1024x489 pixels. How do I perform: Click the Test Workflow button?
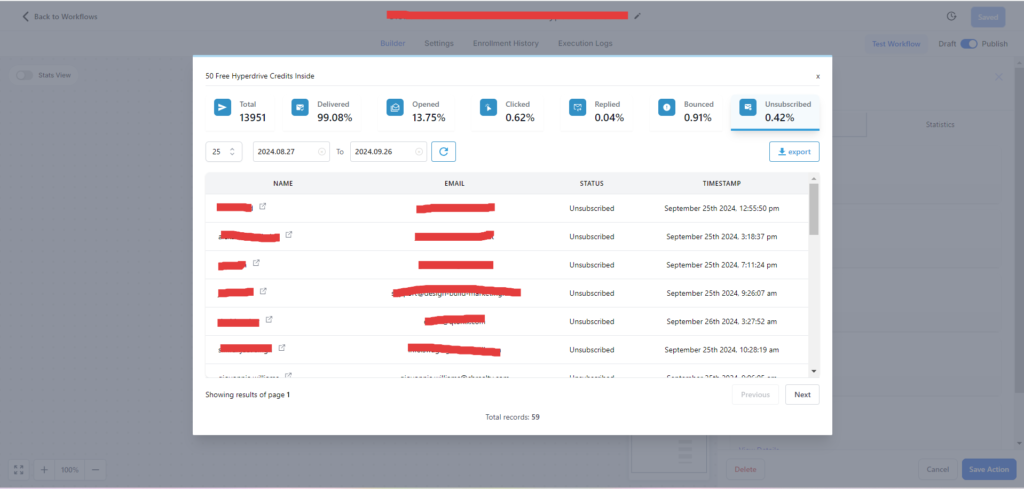(x=896, y=44)
